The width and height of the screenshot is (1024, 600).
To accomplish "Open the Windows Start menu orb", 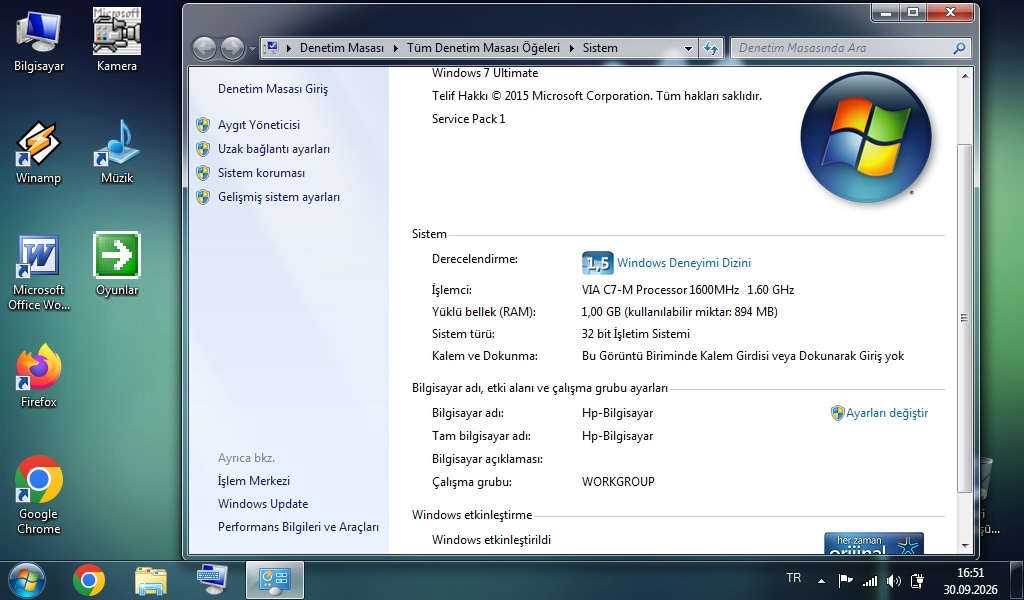I will click(x=27, y=580).
